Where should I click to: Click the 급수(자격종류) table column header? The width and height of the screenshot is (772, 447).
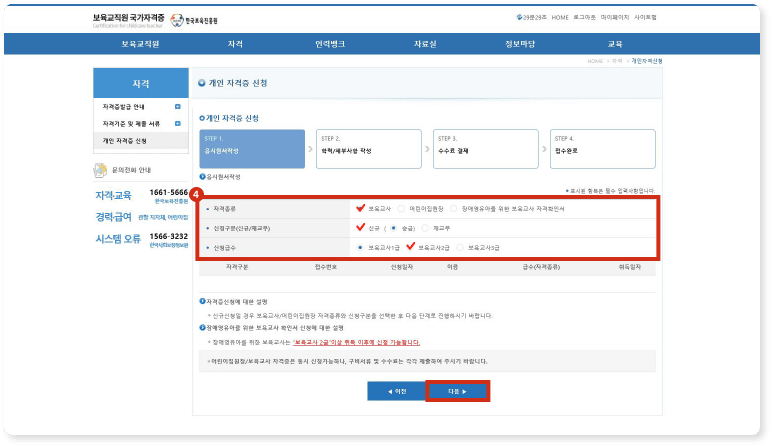(x=541, y=267)
